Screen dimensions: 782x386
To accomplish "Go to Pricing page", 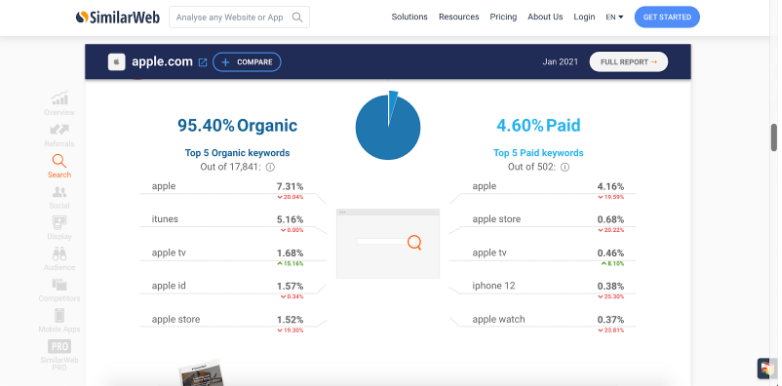I will (x=503, y=17).
